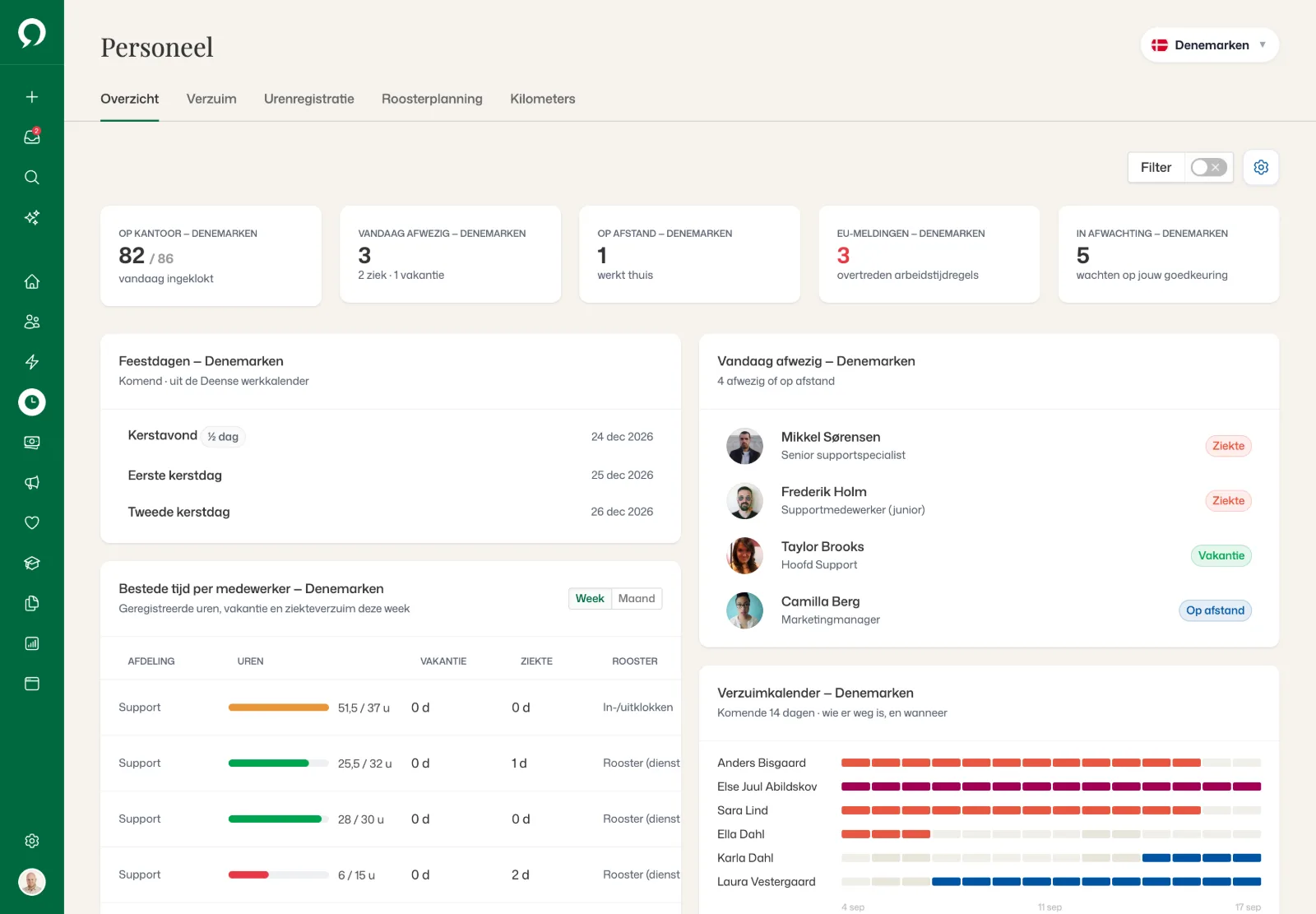Click the lightning bolt sidebar icon
The image size is (1316, 914).
click(32, 362)
